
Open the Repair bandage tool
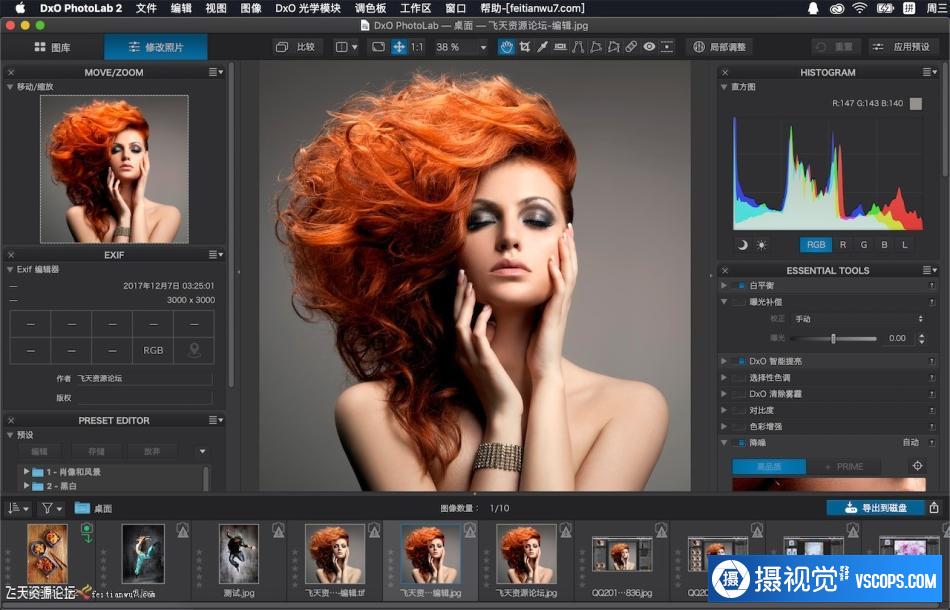tap(631, 47)
